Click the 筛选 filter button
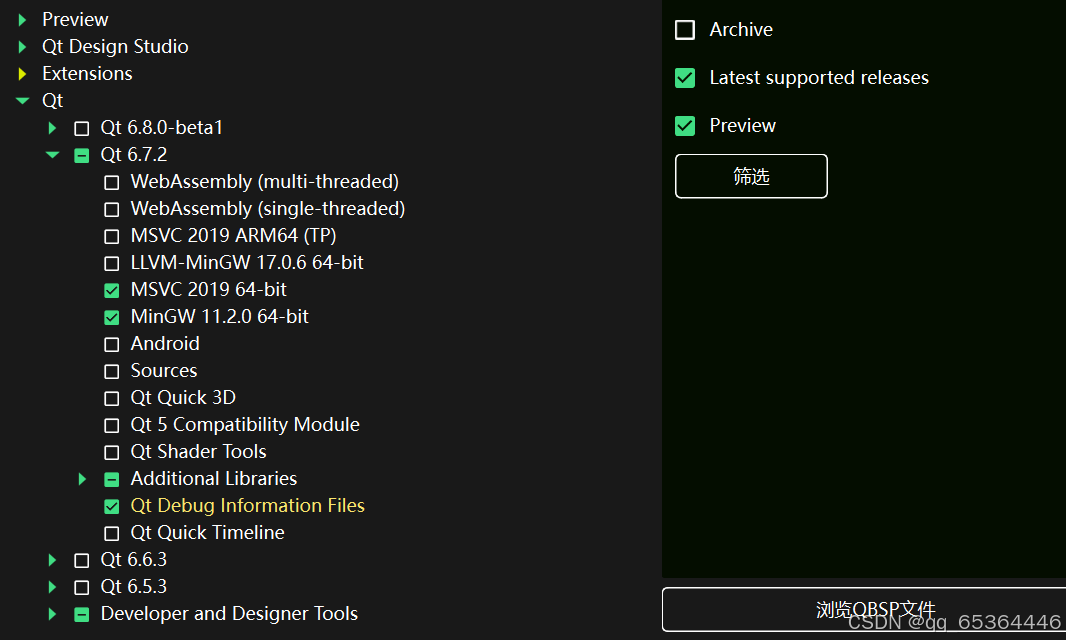The height and width of the screenshot is (640, 1066). tap(751, 176)
